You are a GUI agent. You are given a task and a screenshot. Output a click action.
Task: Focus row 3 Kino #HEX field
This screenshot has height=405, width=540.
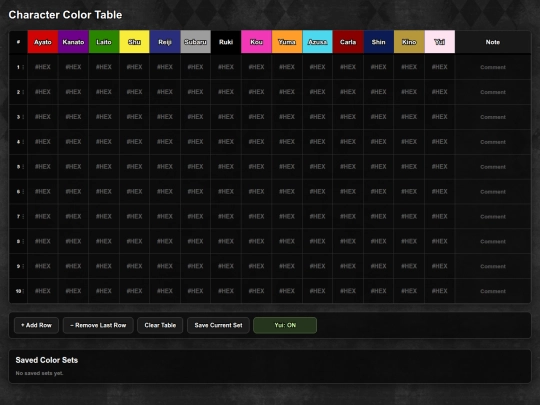pyautogui.click(x=409, y=117)
